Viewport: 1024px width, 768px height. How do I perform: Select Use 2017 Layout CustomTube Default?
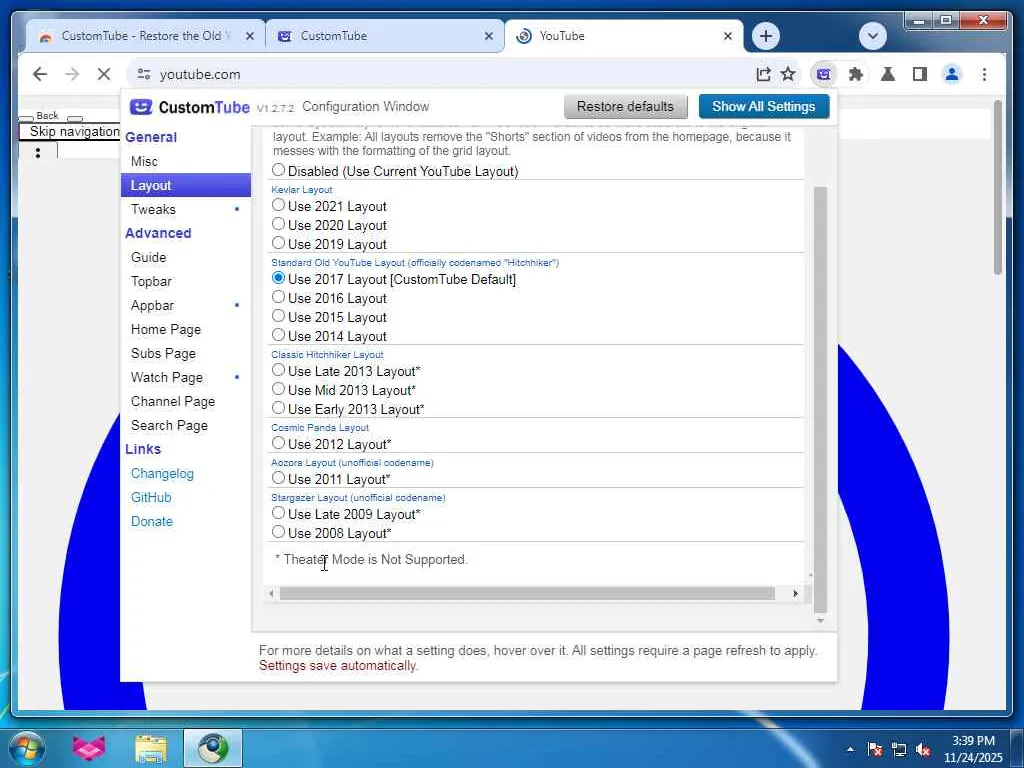(x=278, y=278)
